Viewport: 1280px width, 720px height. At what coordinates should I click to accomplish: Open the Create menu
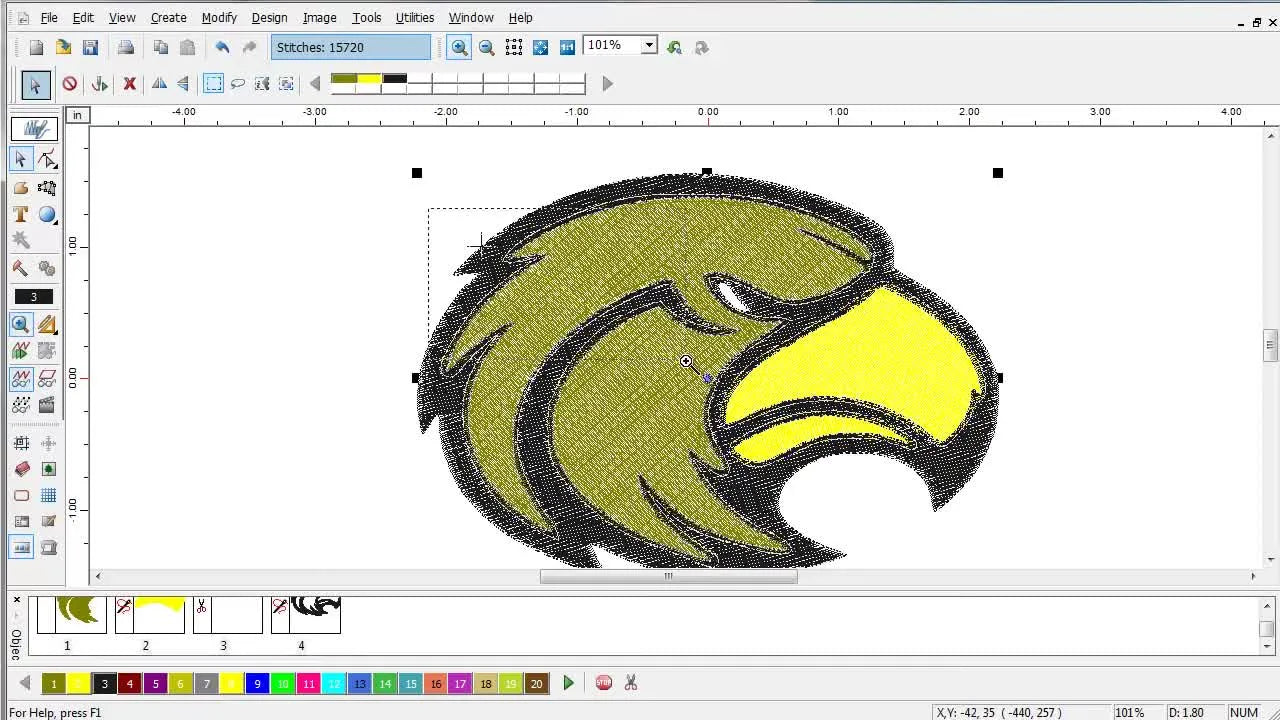(x=168, y=17)
